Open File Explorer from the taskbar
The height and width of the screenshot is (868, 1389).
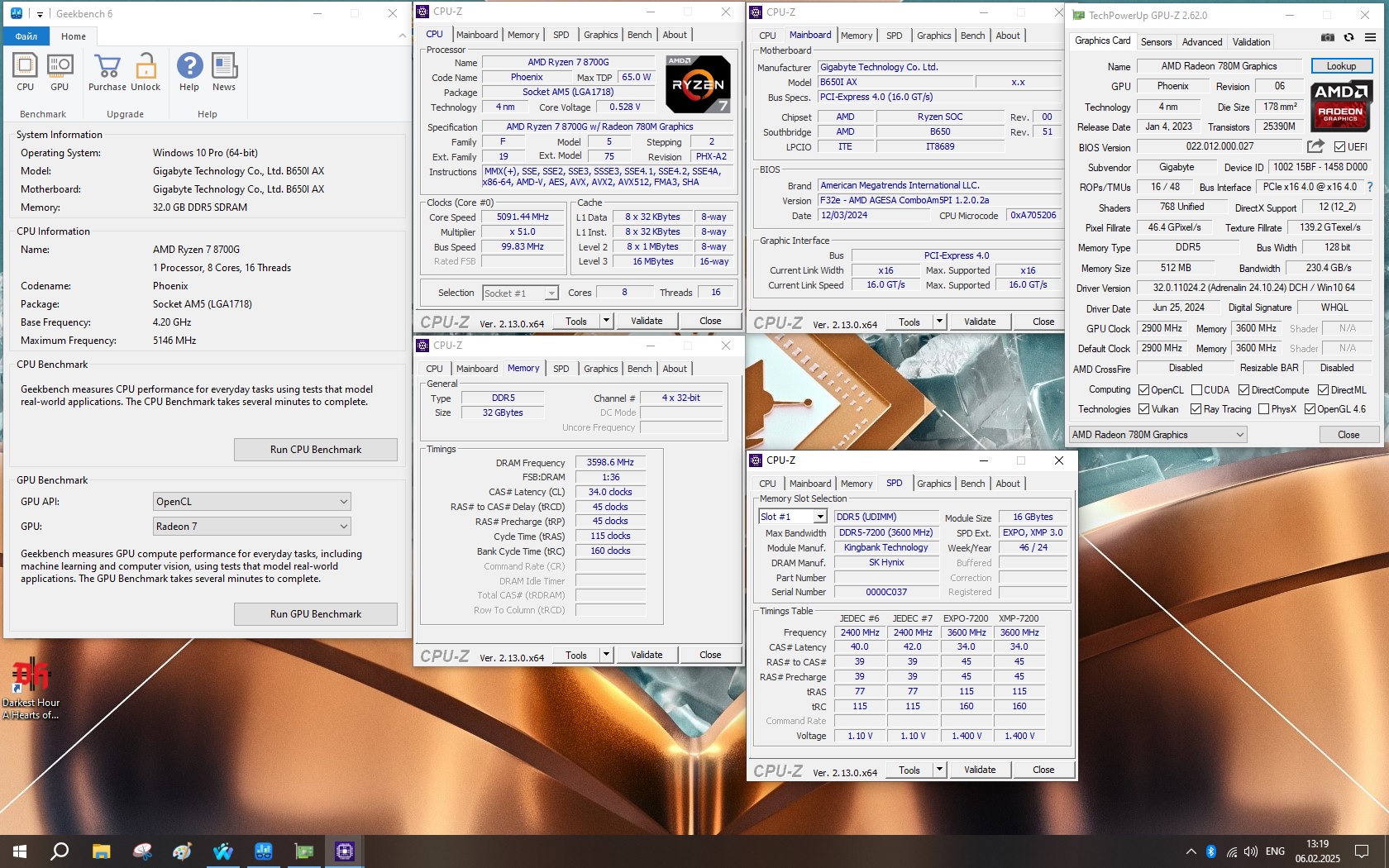point(101,851)
